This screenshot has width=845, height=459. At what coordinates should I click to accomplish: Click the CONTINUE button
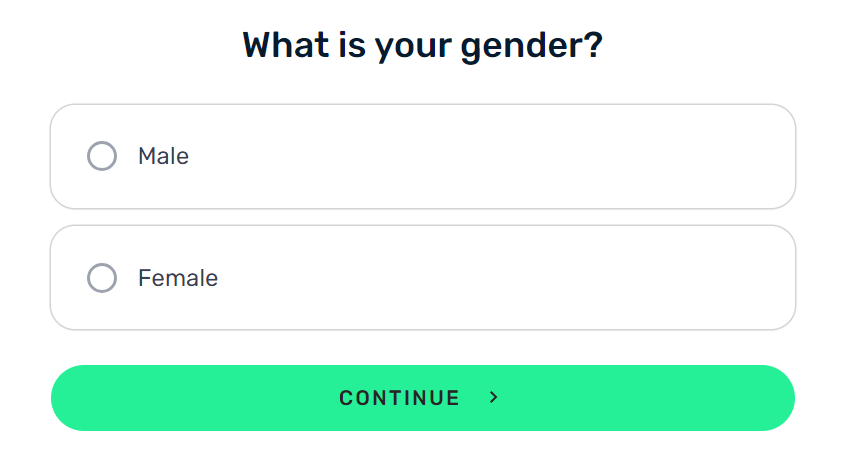(422, 398)
